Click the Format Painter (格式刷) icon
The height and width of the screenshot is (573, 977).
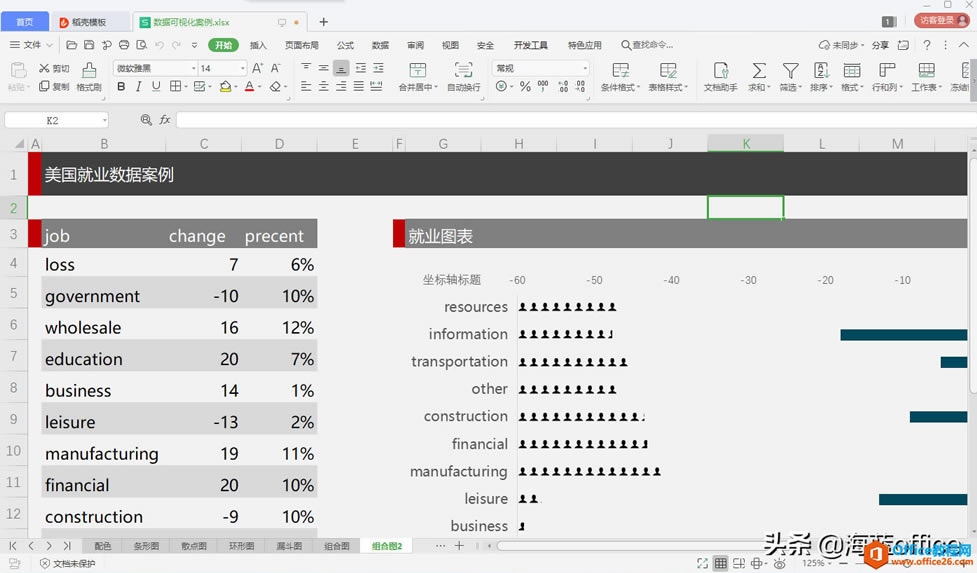[x=89, y=70]
